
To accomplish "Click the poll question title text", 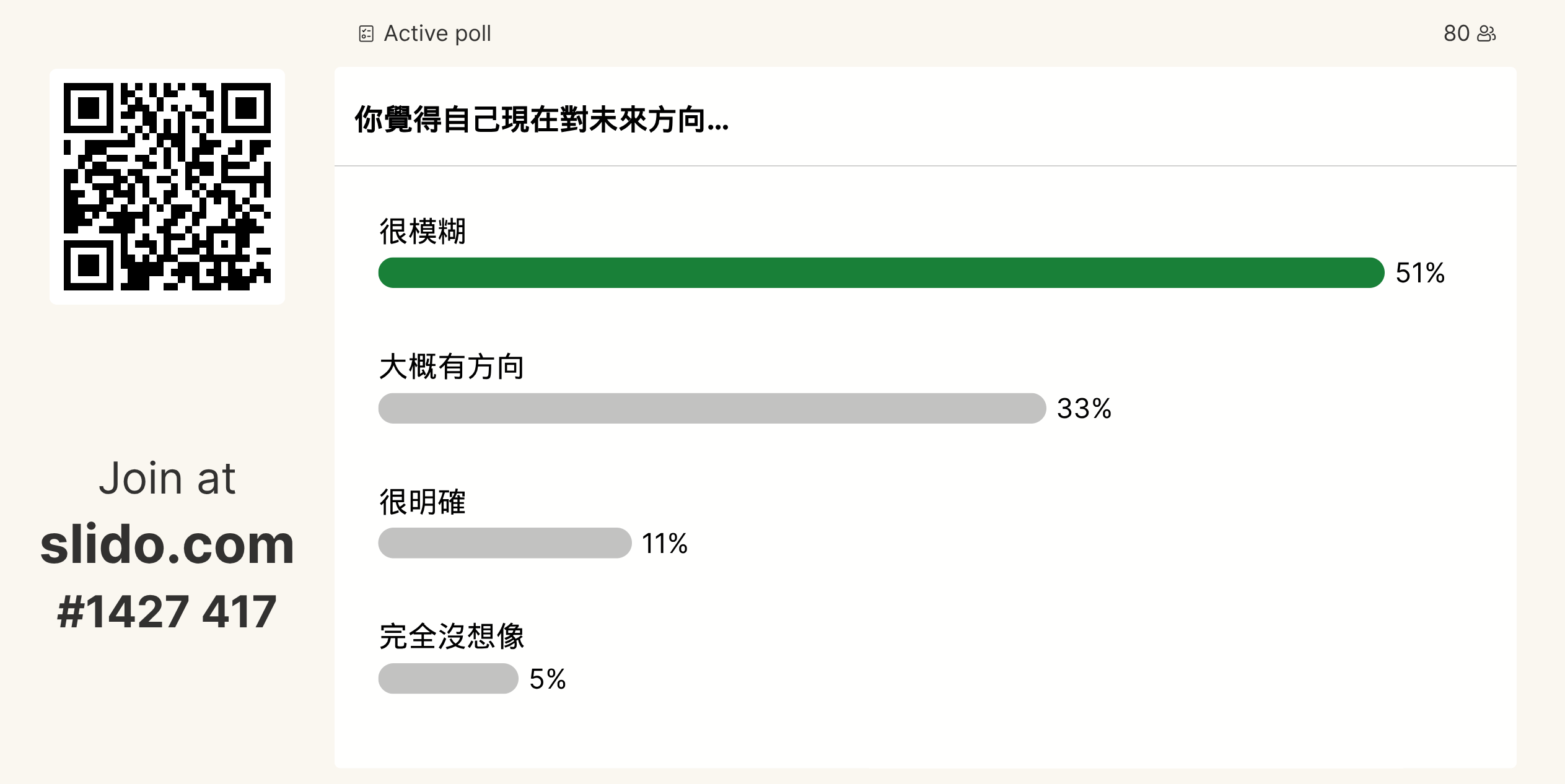I will point(541,120).
